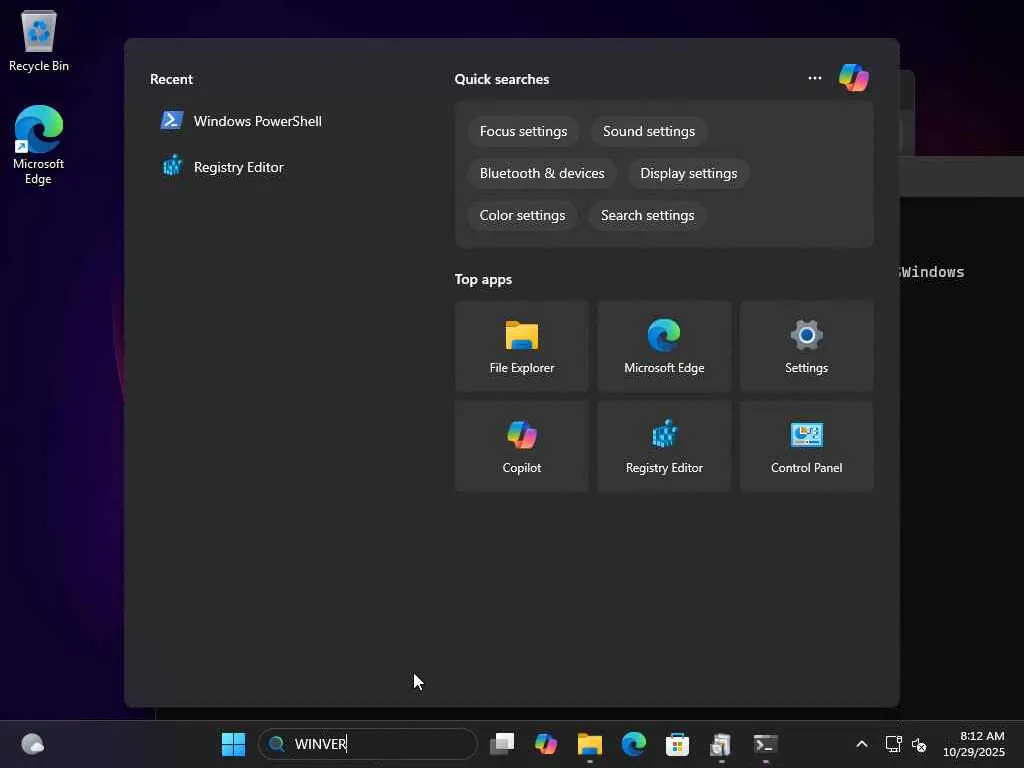This screenshot has width=1024, height=768.
Task: Choose Bluetooth & devices quick search
Action: pyautogui.click(x=541, y=173)
